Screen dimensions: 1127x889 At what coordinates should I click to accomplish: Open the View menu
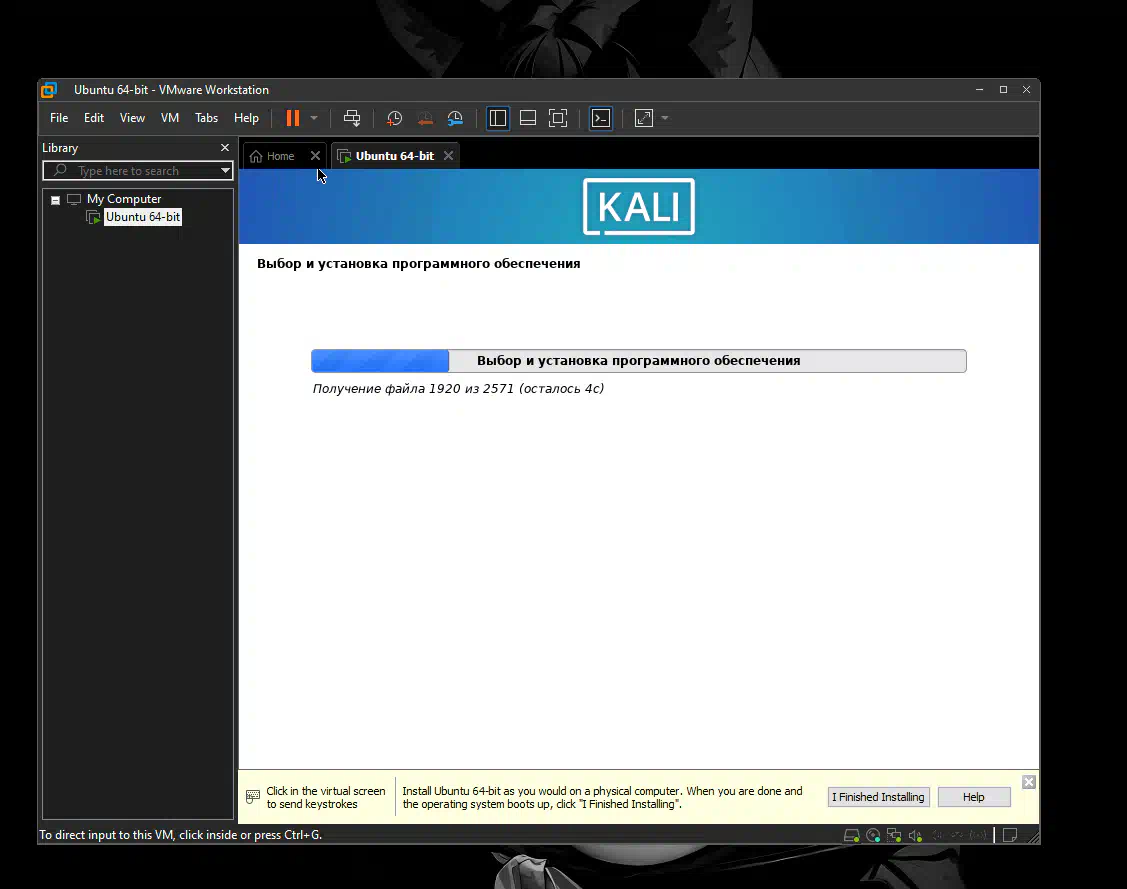coord(132,118)
